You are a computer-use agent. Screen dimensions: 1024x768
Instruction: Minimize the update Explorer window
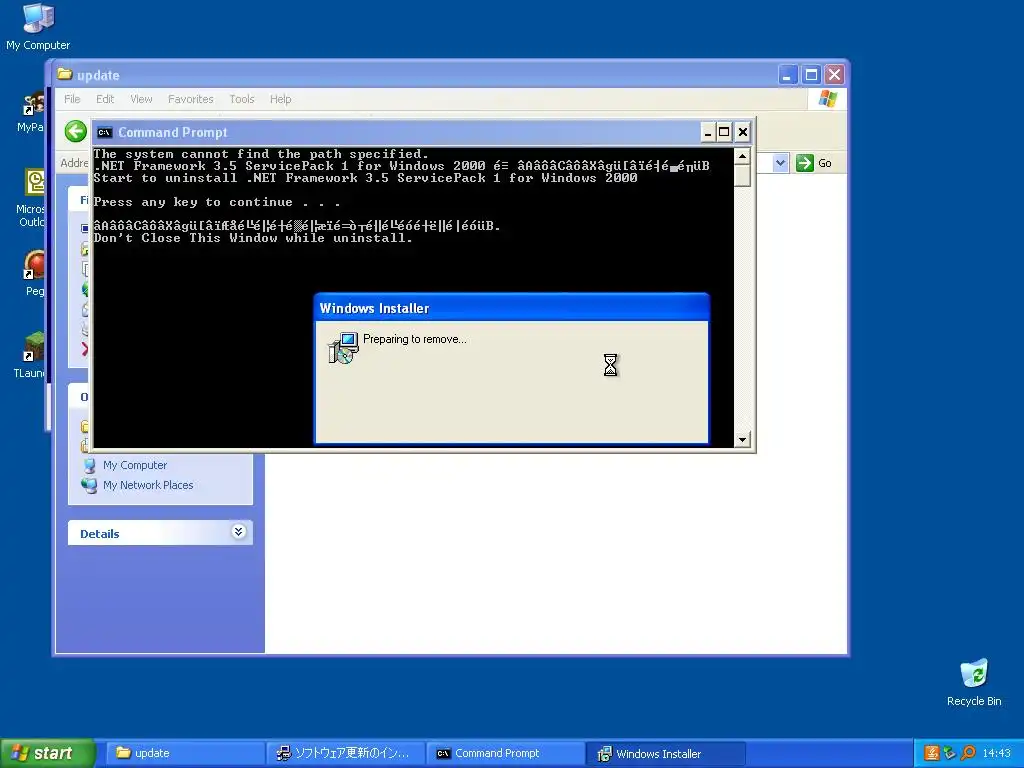tap(788, 74)
